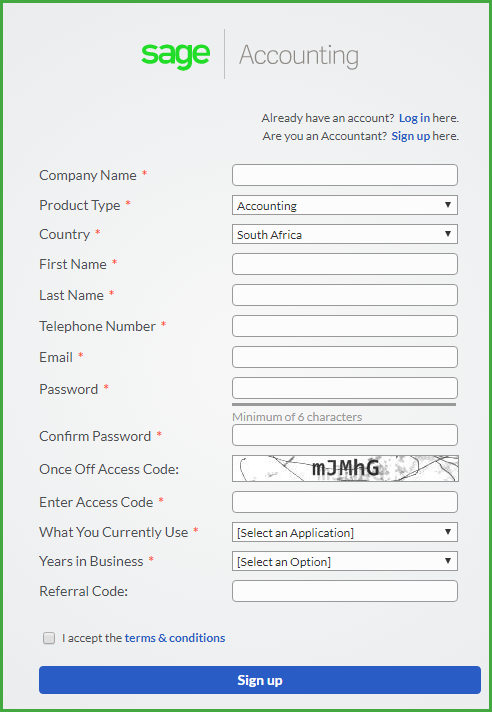
Task: Tick the terms & conditions checkbox
Action: tap(49, 638)
